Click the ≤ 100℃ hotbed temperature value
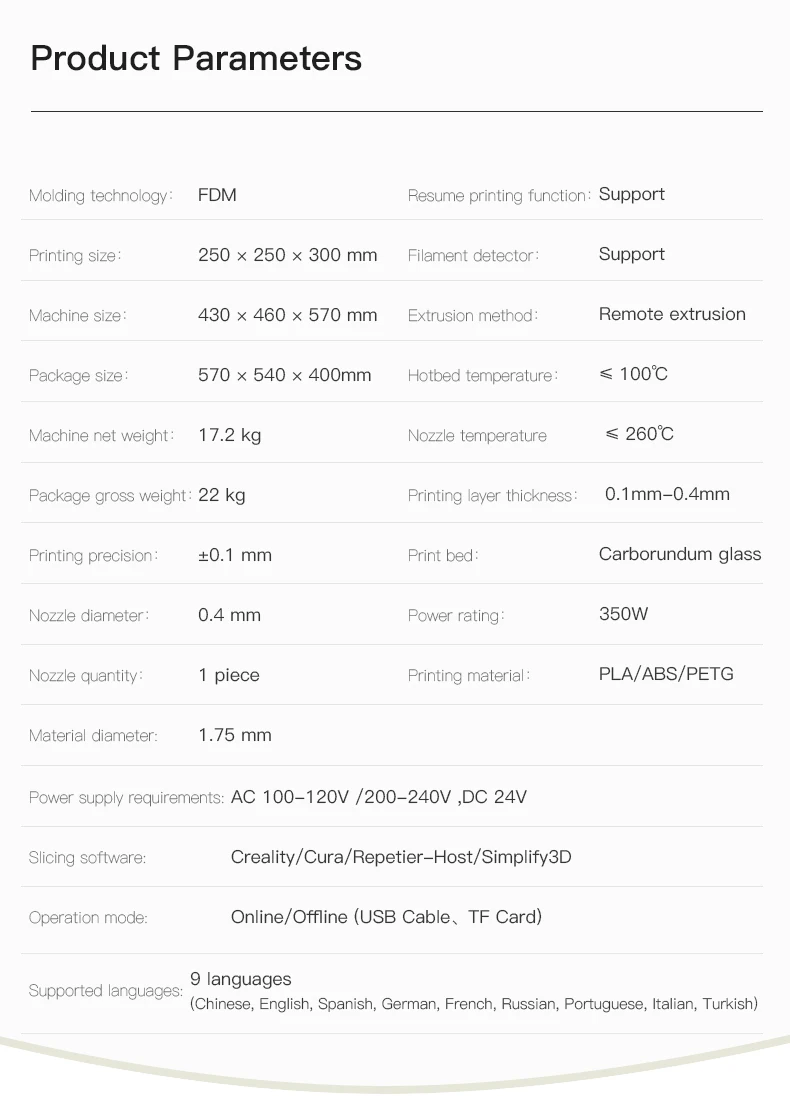Screen dimensions: 790x1104 tap(634, 374)
